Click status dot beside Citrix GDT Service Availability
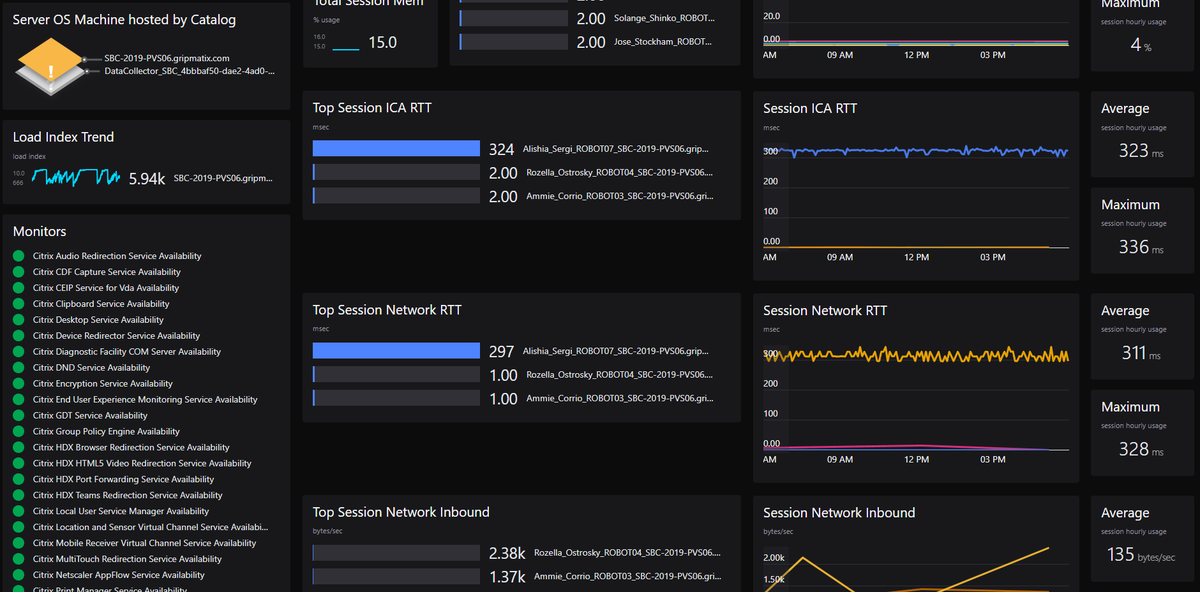The image size is (1200, 592). point(18,416)
